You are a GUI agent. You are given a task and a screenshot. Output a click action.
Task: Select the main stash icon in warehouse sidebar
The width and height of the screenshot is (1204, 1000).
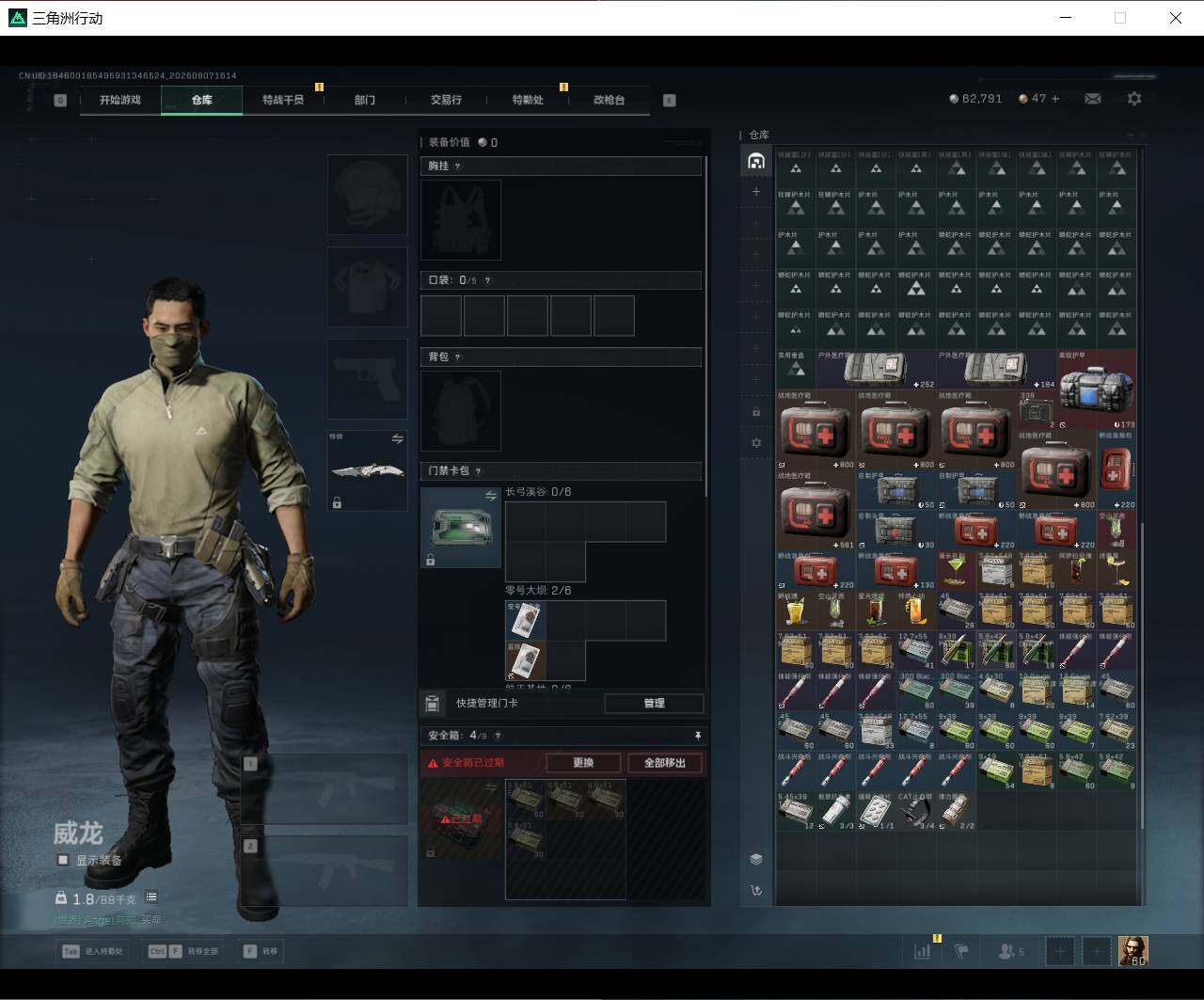pyautogui.click(x=756, y=161)
